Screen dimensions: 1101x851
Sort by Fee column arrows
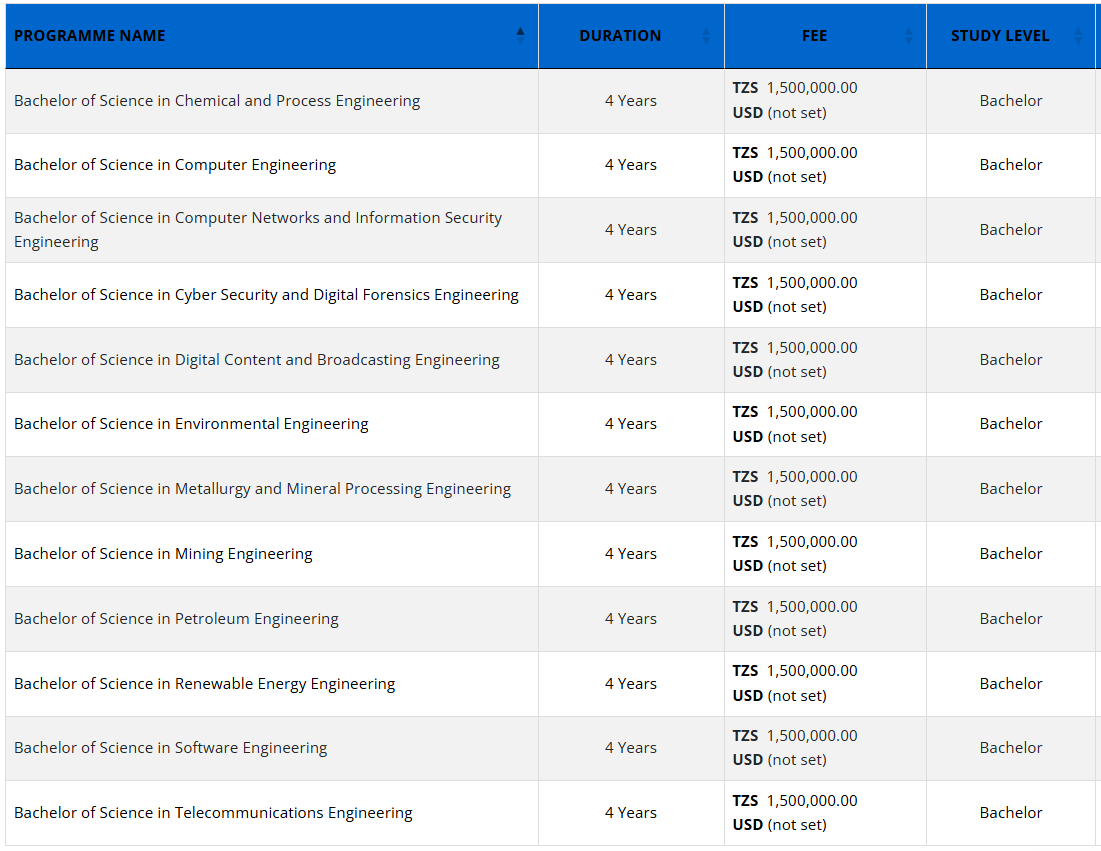(x=909, y=35)
